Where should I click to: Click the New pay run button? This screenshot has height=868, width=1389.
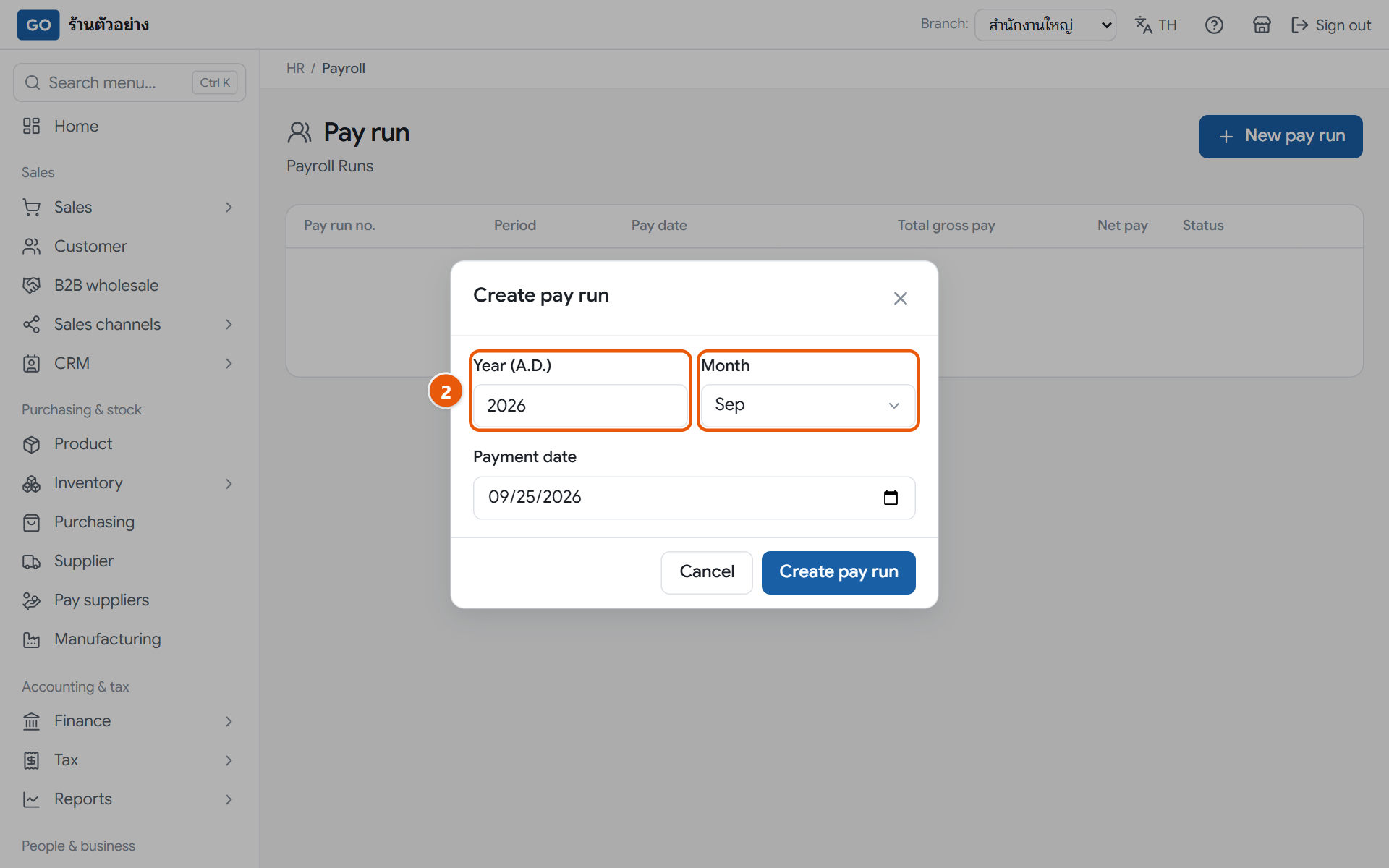coord(1280,136)
